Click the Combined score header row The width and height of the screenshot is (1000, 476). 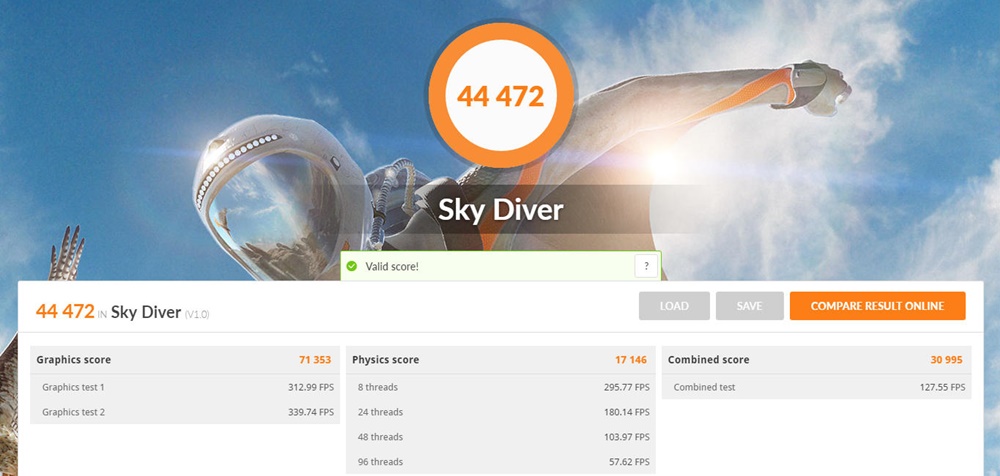(x=816, y=360)
